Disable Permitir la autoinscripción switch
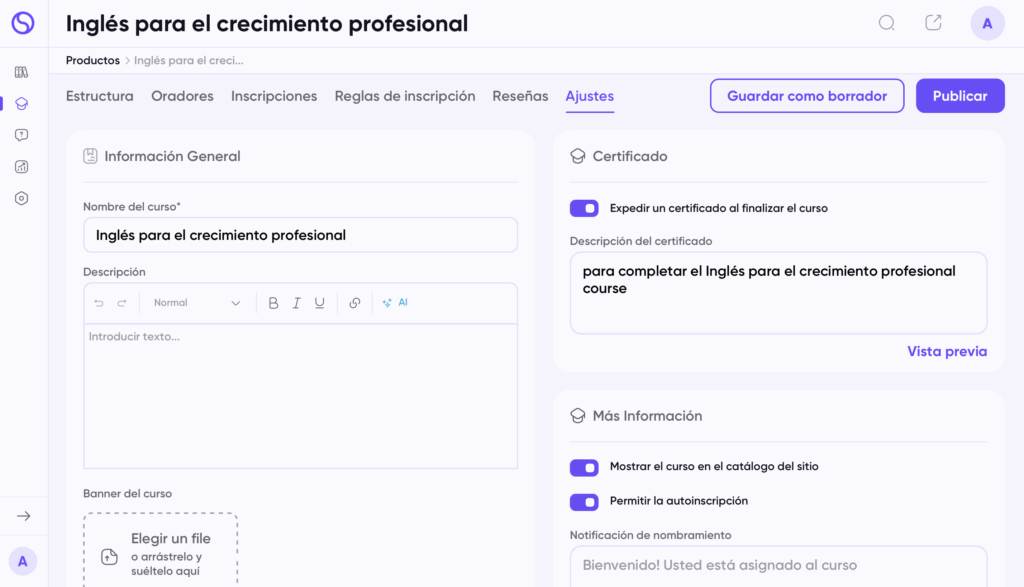Screen dimensions: 1024x587 584,501
